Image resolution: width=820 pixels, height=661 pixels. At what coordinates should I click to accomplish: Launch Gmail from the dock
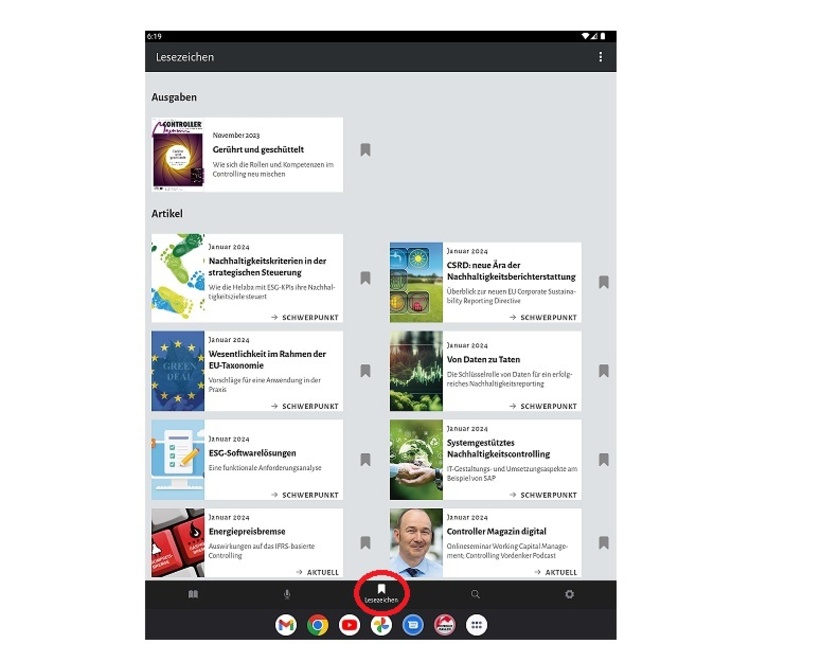tap(286, 625)
